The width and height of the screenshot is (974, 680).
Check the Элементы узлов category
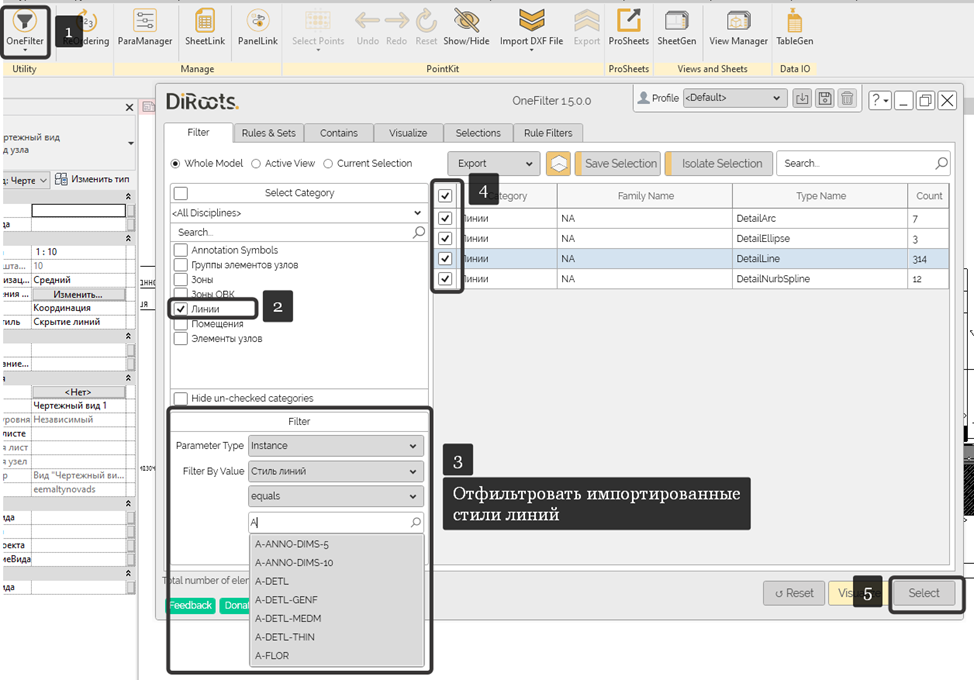point(181,338)
